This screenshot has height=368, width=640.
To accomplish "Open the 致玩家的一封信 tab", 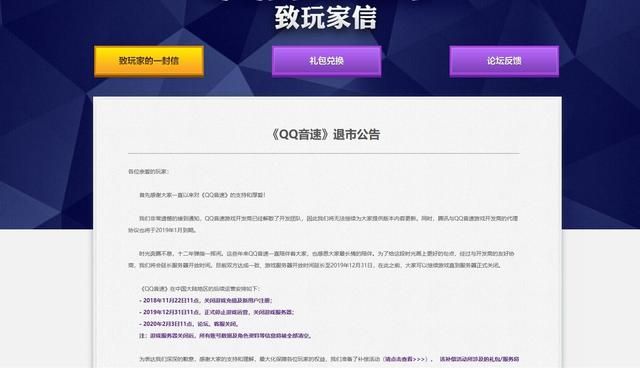I will 149,61.
